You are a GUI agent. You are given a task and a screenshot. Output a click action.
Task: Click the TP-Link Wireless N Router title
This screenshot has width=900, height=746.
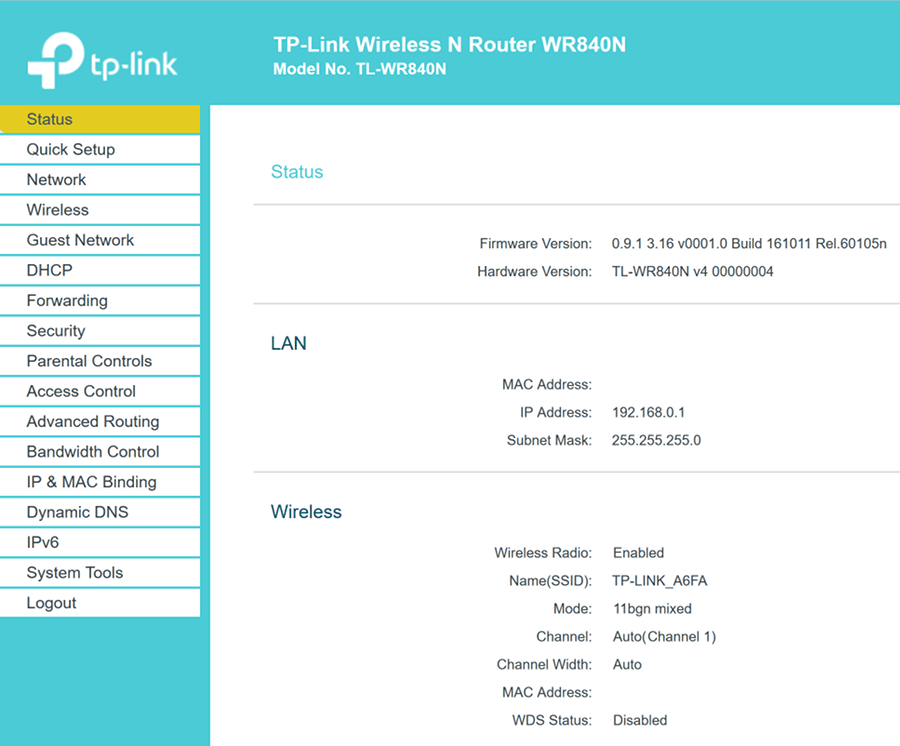449,44
